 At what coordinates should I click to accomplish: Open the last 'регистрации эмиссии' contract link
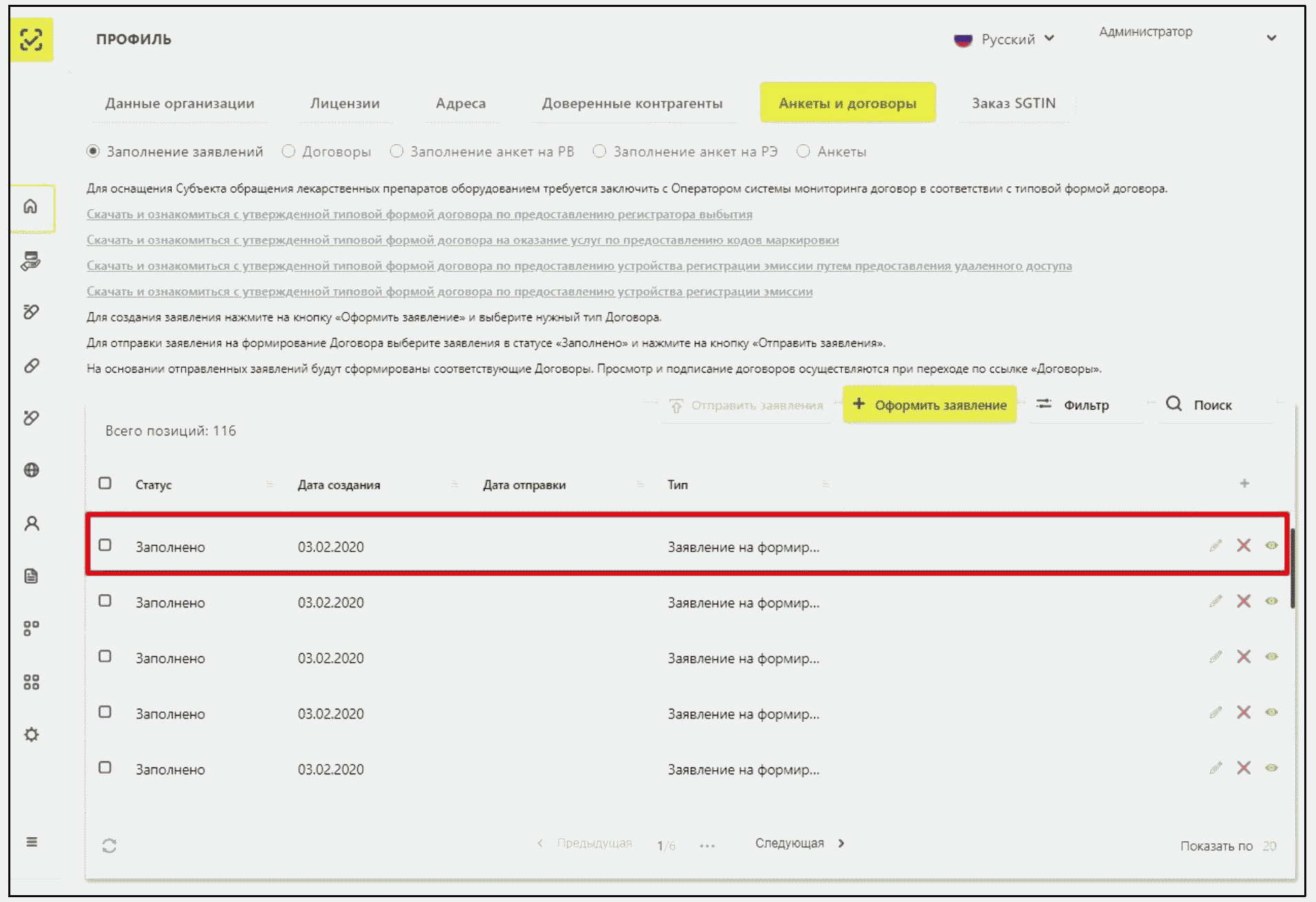(x=450, y=291)
